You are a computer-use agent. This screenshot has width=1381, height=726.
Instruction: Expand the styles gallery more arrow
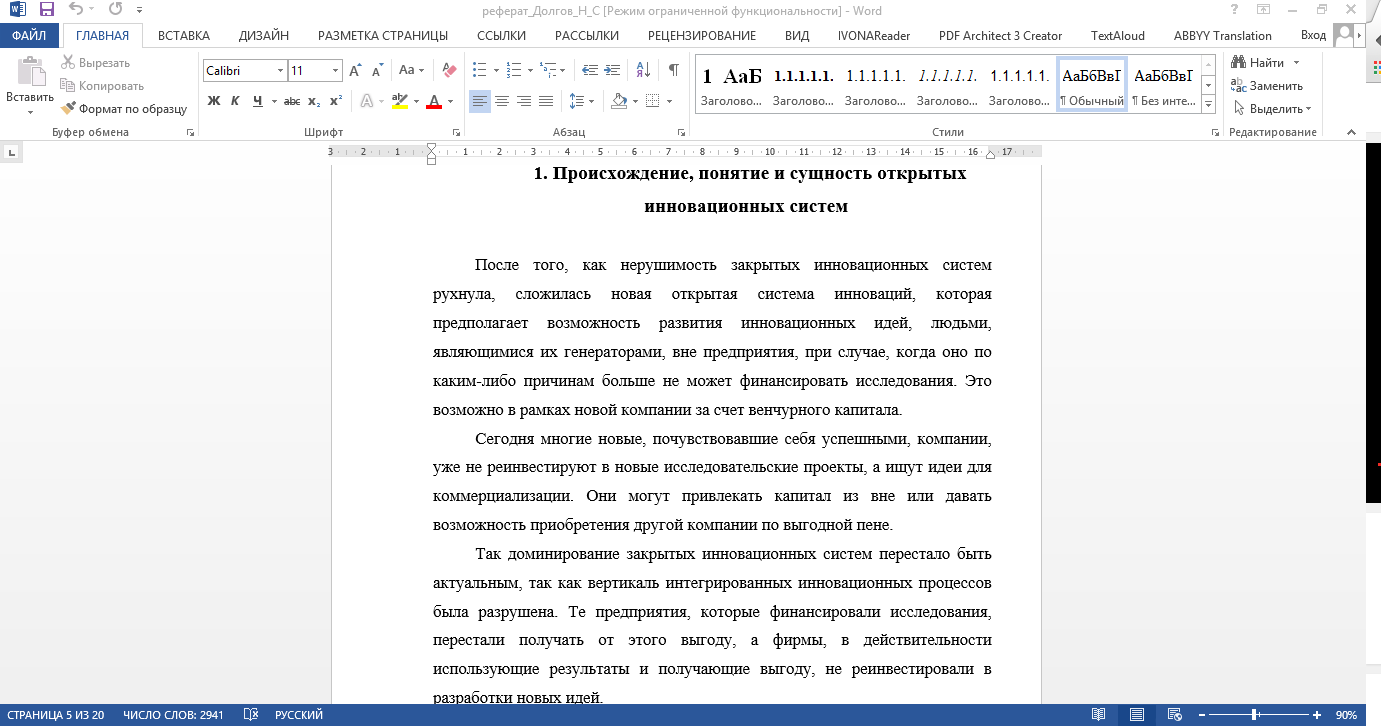[x=1208, y=104]
